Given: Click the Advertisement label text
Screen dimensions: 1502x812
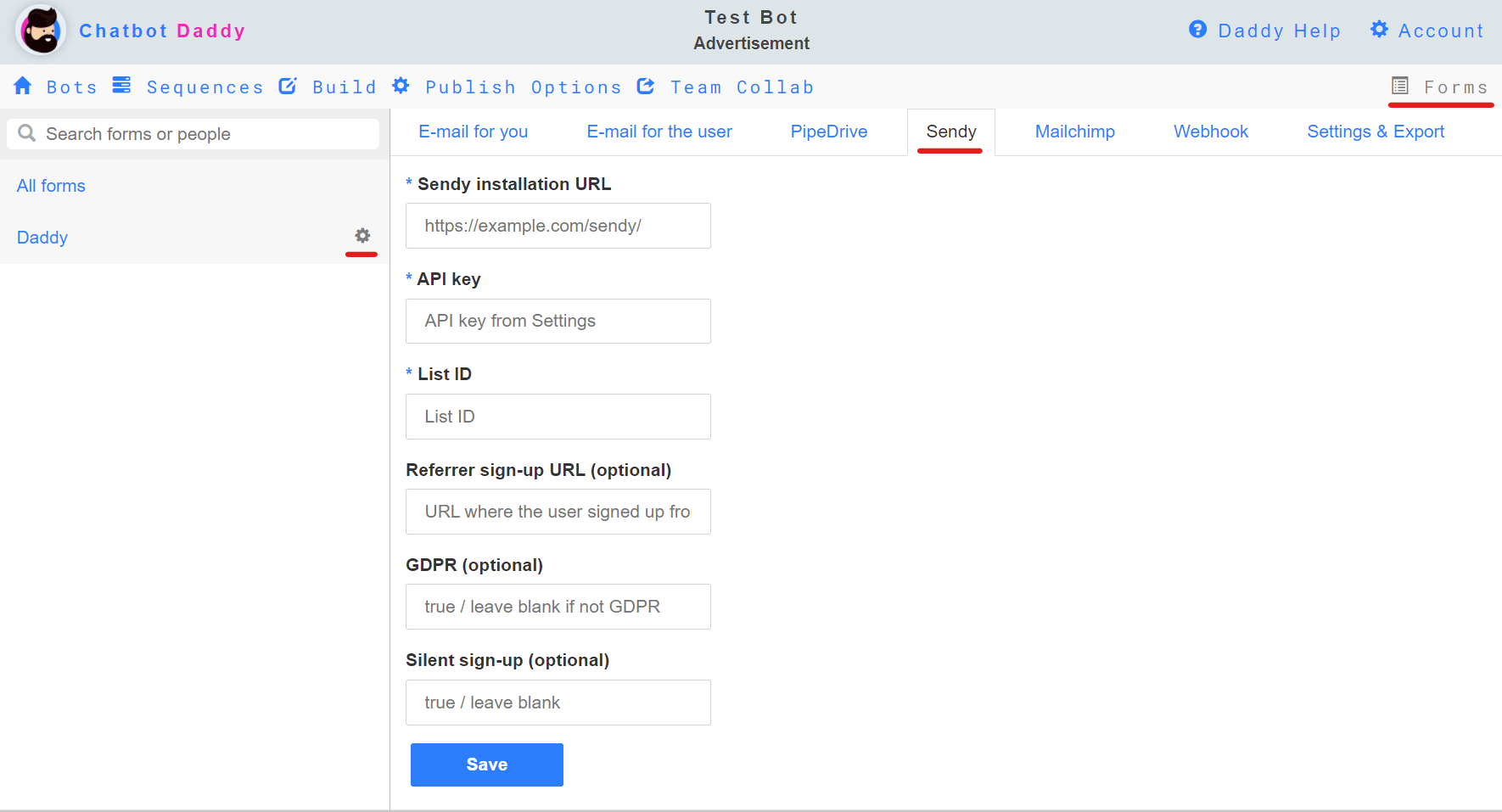Looking at the screenshot, I should [751, 43].
